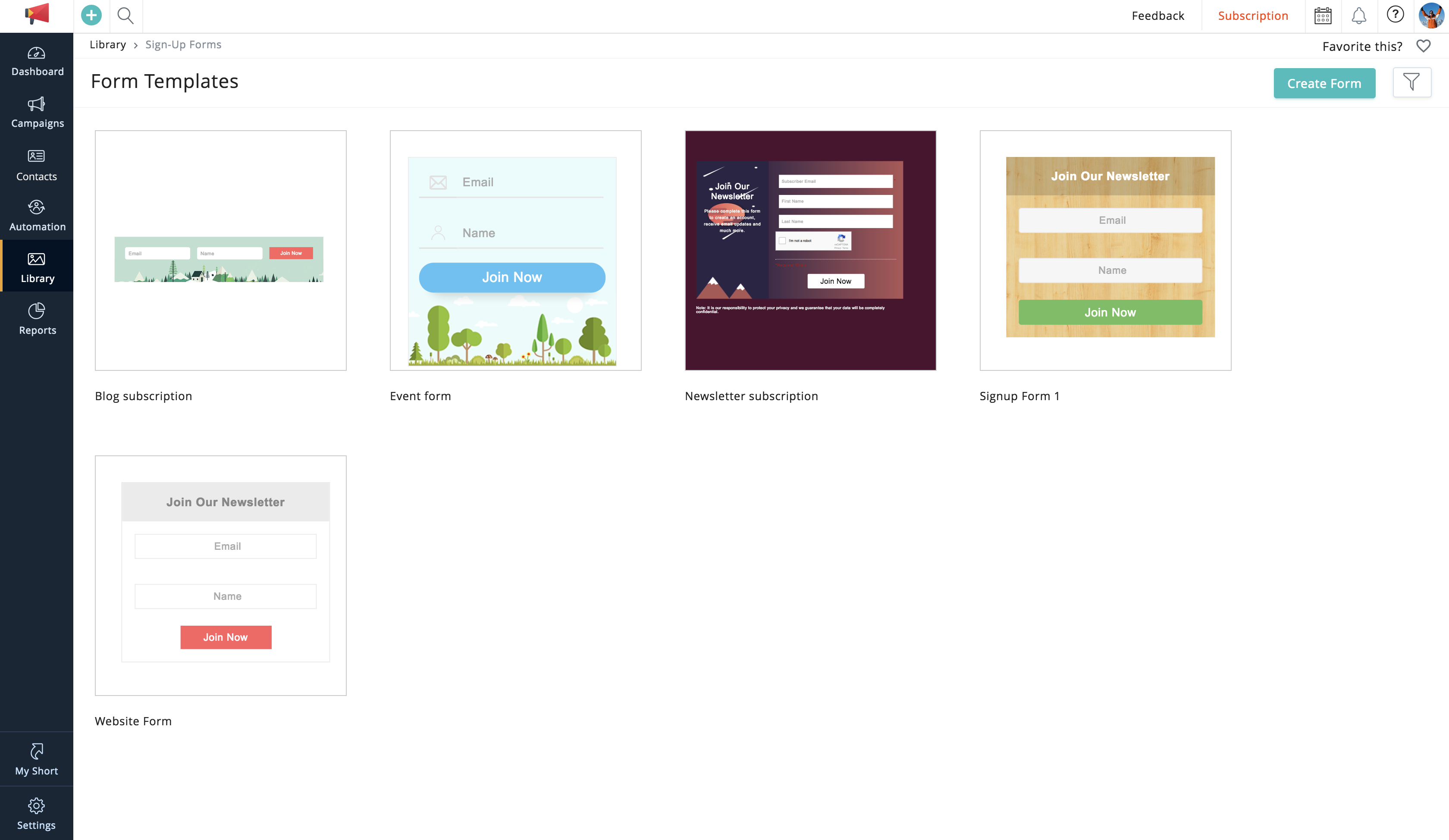Choose the Signup Form 1 template
The height and width of the screenshot is (840, 1449).
pos(1104,251)
